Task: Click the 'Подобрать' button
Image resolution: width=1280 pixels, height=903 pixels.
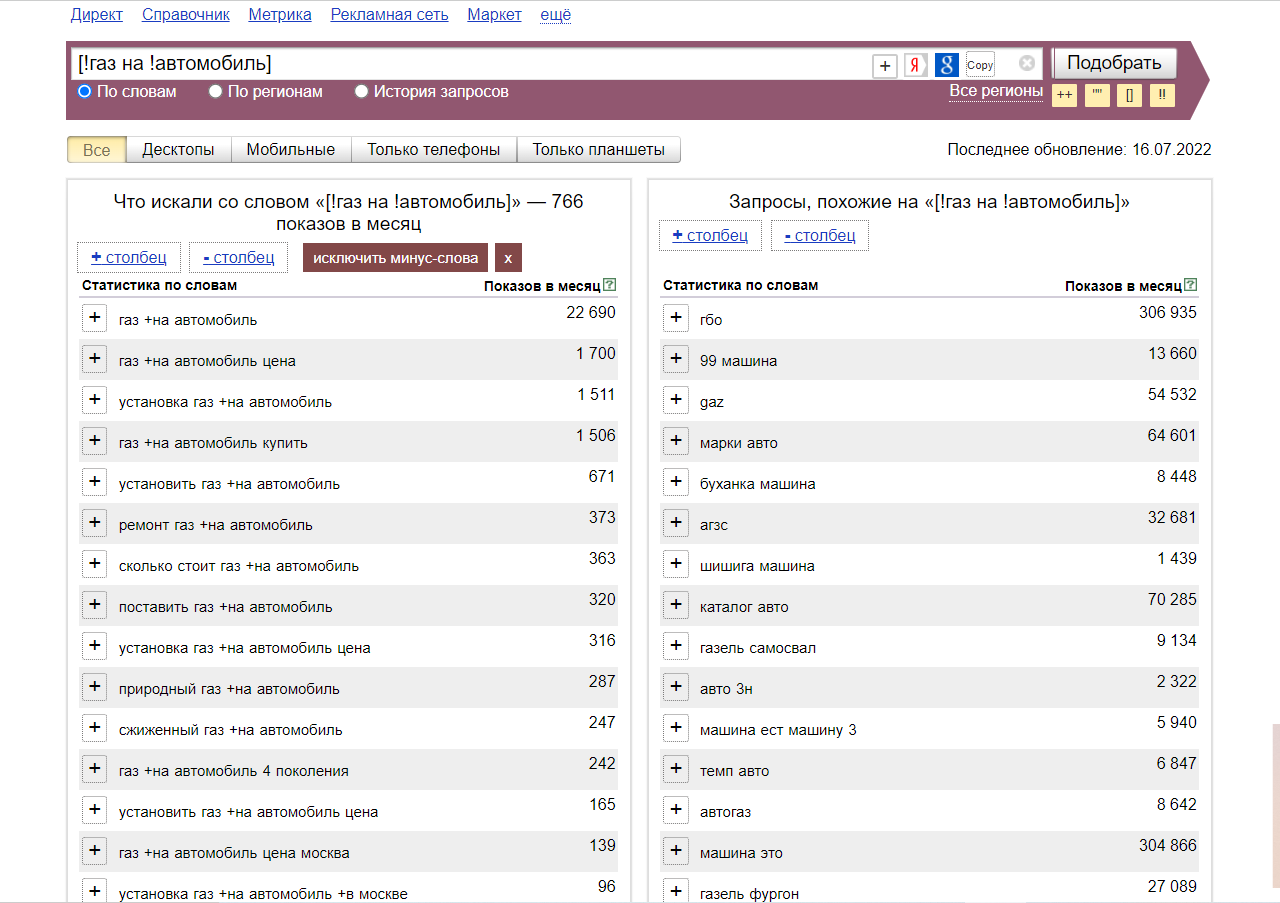Action: (1114, 63)
